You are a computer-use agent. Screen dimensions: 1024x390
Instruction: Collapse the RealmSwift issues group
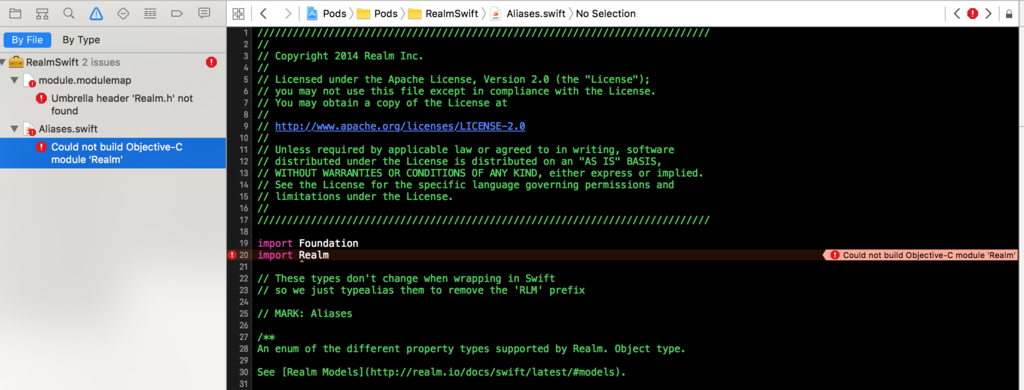(3, 62)
